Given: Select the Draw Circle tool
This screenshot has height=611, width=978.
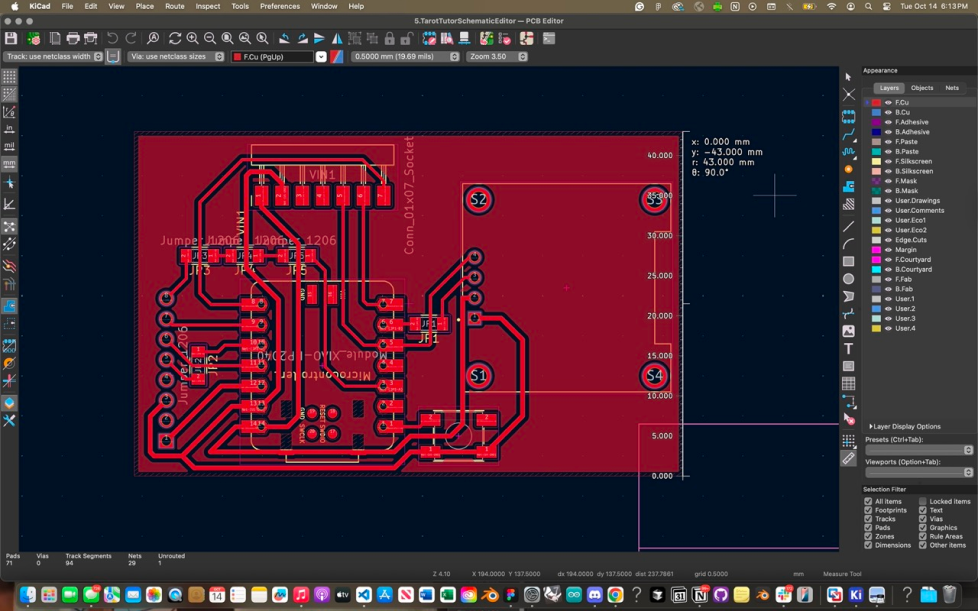Looking at the screenshot, I should coord(848,279).
